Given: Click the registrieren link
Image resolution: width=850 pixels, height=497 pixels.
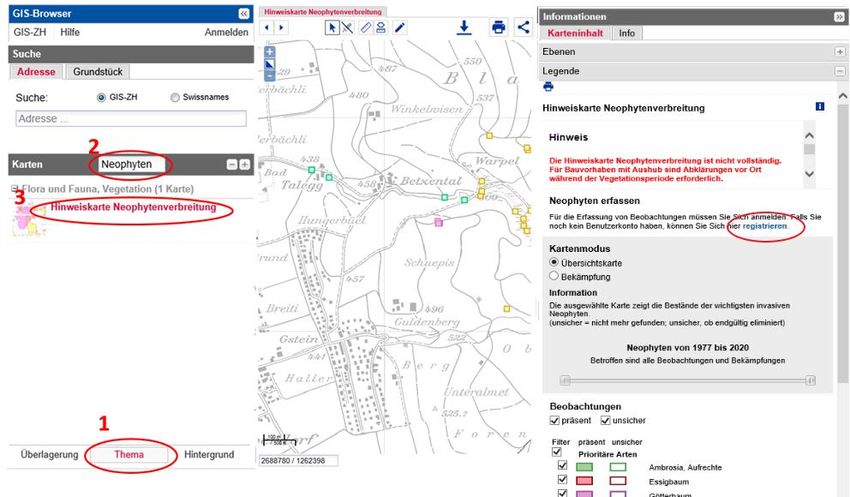Looking at the screenshot, I should (764, 227).
